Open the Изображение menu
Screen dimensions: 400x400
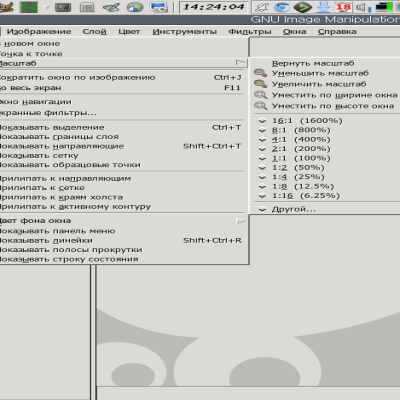point(39,32)
